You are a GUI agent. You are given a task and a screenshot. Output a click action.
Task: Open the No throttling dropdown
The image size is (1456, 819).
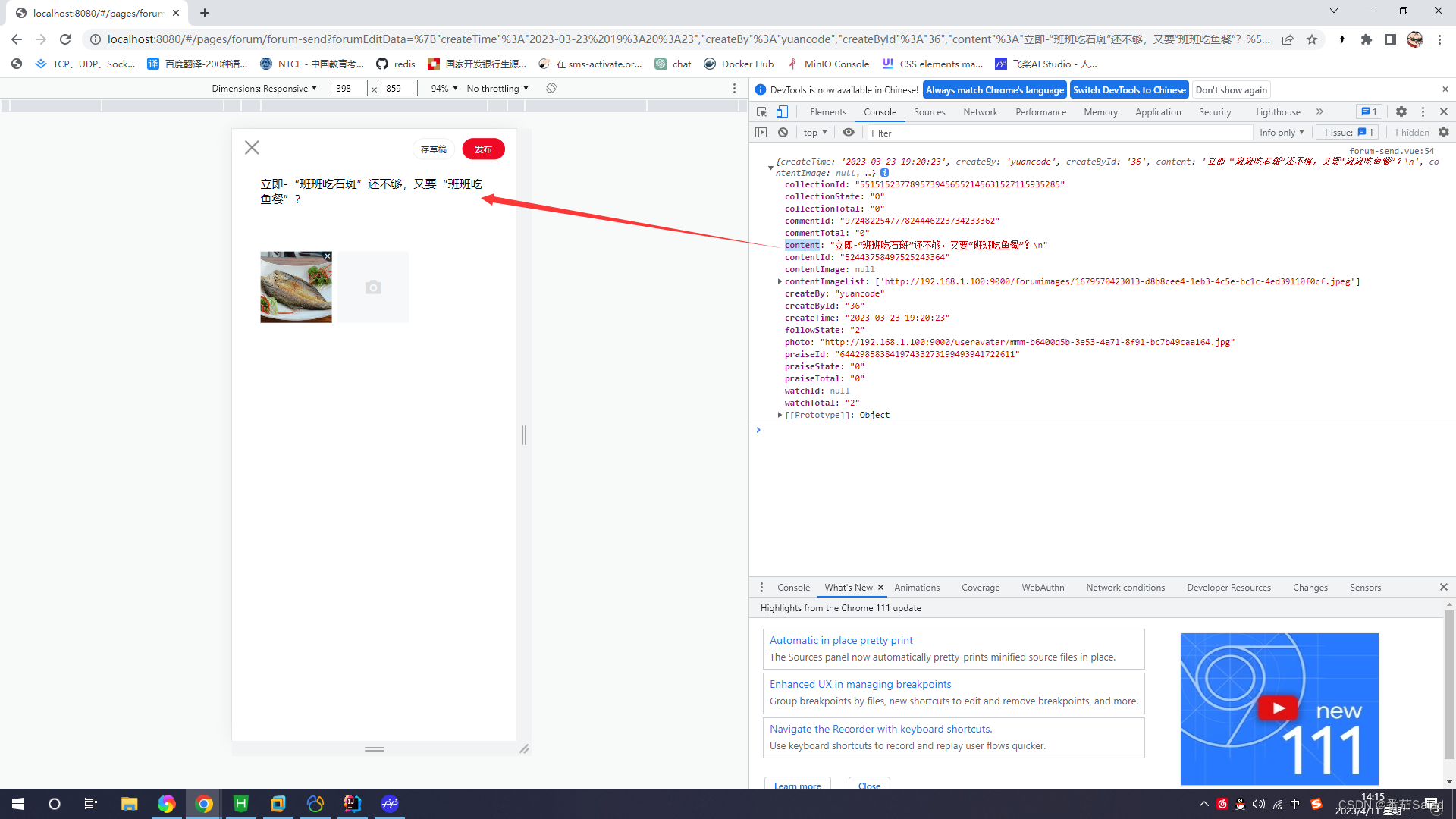[x=497, y=88]
